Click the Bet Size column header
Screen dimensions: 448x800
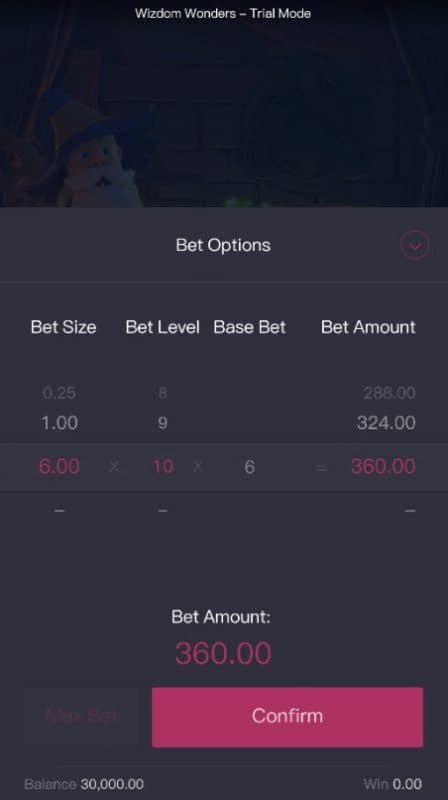click(63, 327)
